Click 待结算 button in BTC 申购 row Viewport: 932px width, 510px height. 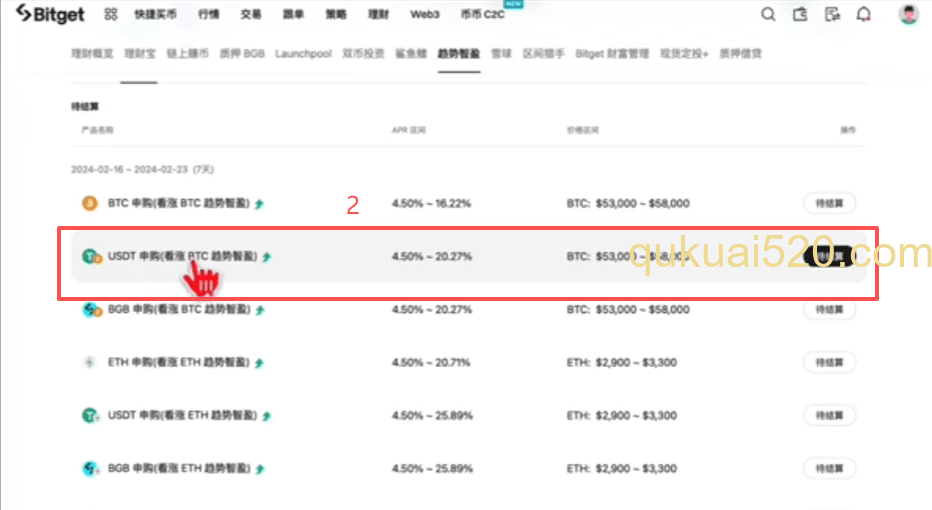tap(829, 203)
